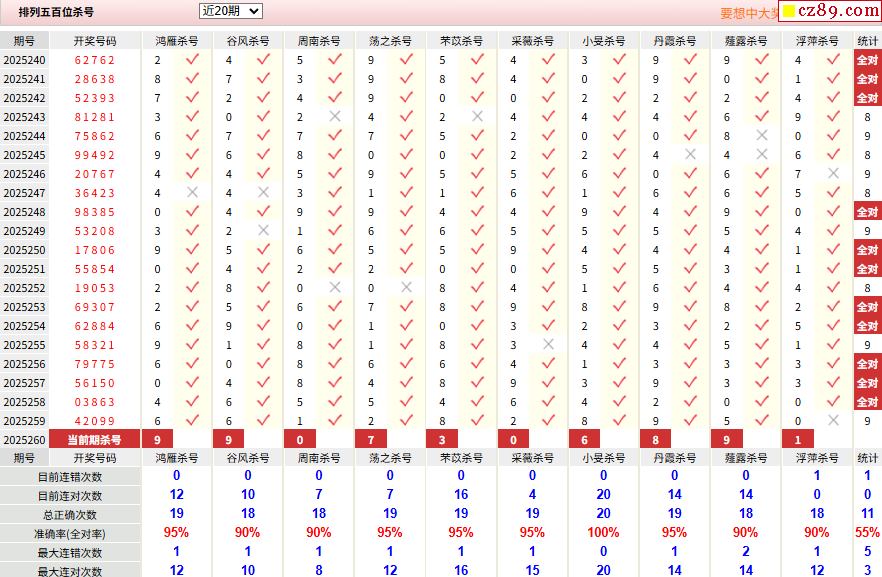The height and width of the screenshot is (577, 882).
Task: Click the red check in row 2025242 under 荡之杀号
Action: 406,97
